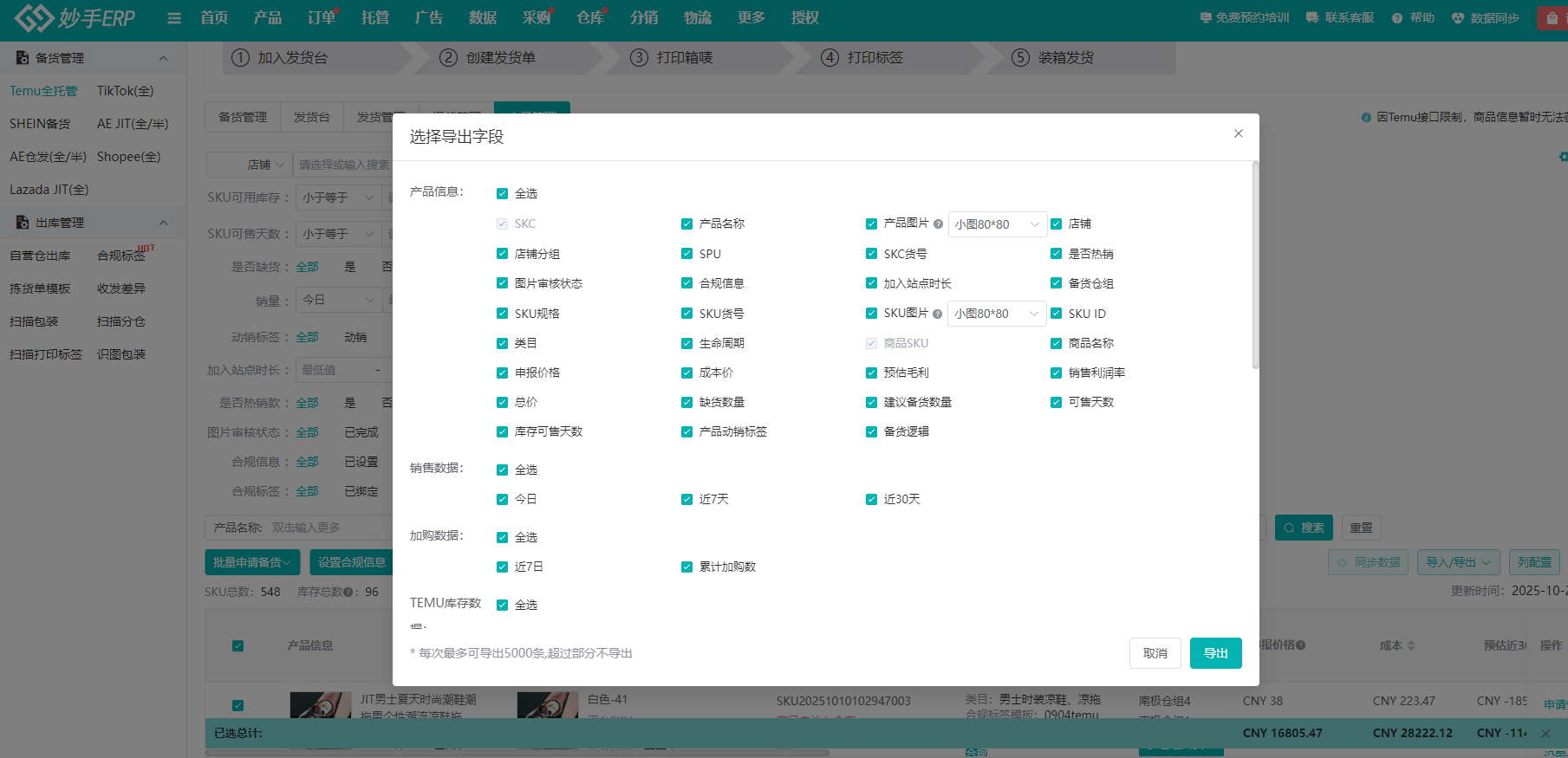Open SKU图片 size dropdown
Image resolution: width=1568 pixels, height=758 pixels.
(x=997, y=314)
